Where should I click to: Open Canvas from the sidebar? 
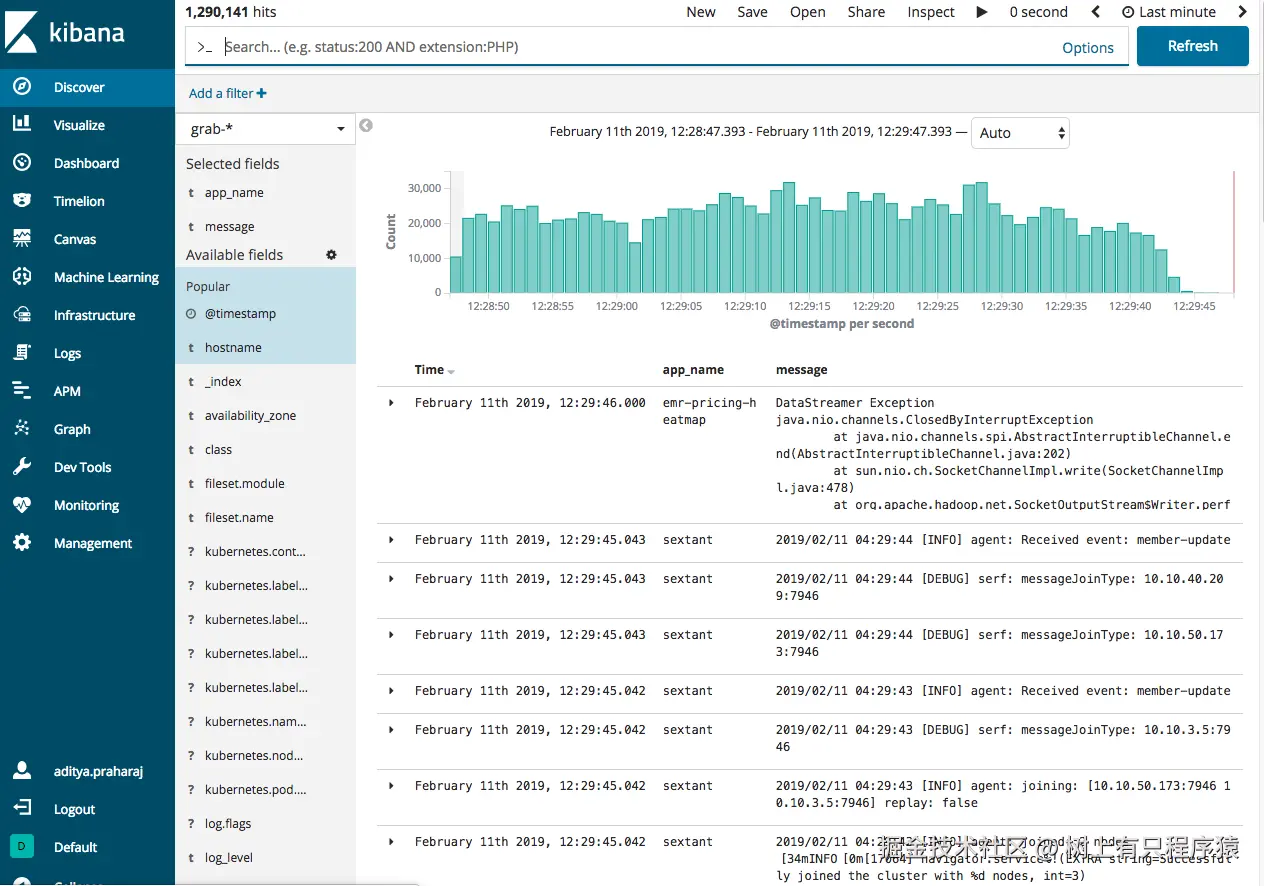(21, 239)
